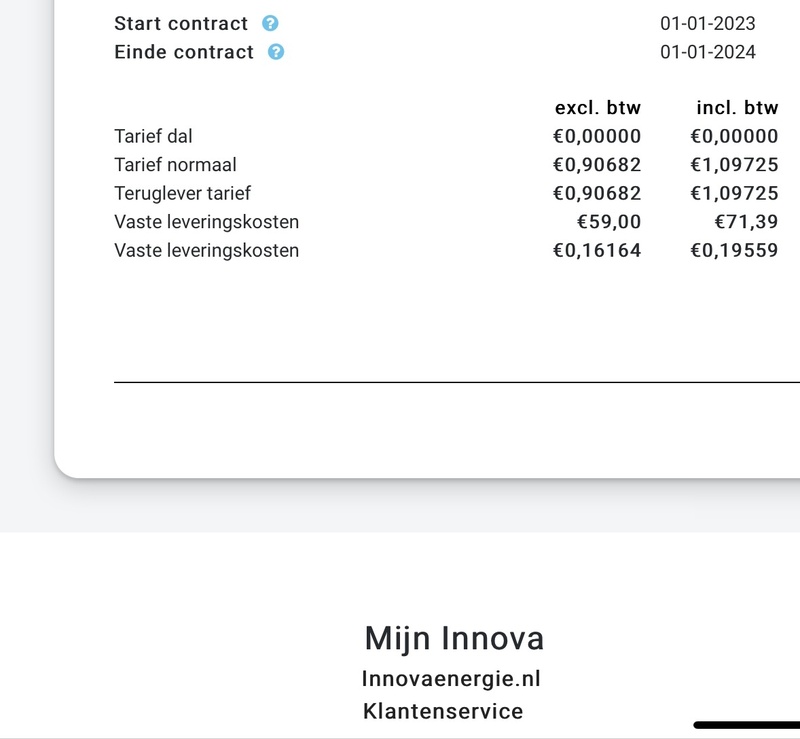This screenshot has height=739, width=800.
Task: Open the help icon beside Start contract
Action: (270, 24)
